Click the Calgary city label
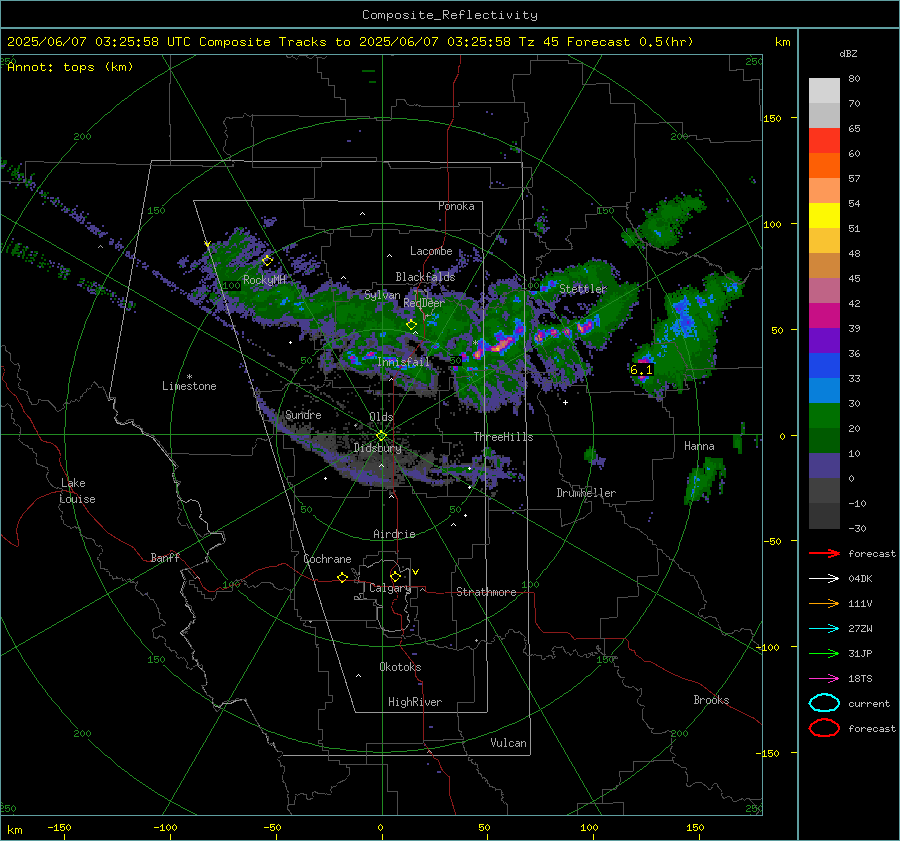 (390, 588)
